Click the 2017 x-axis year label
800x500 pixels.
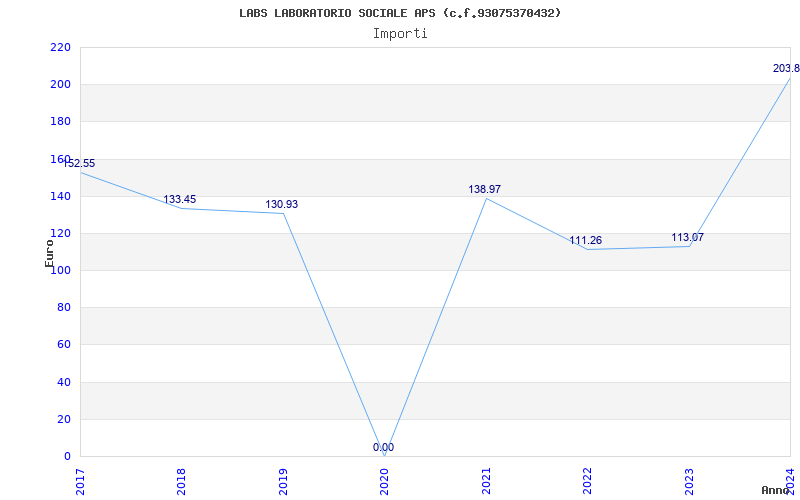(80, 482)
